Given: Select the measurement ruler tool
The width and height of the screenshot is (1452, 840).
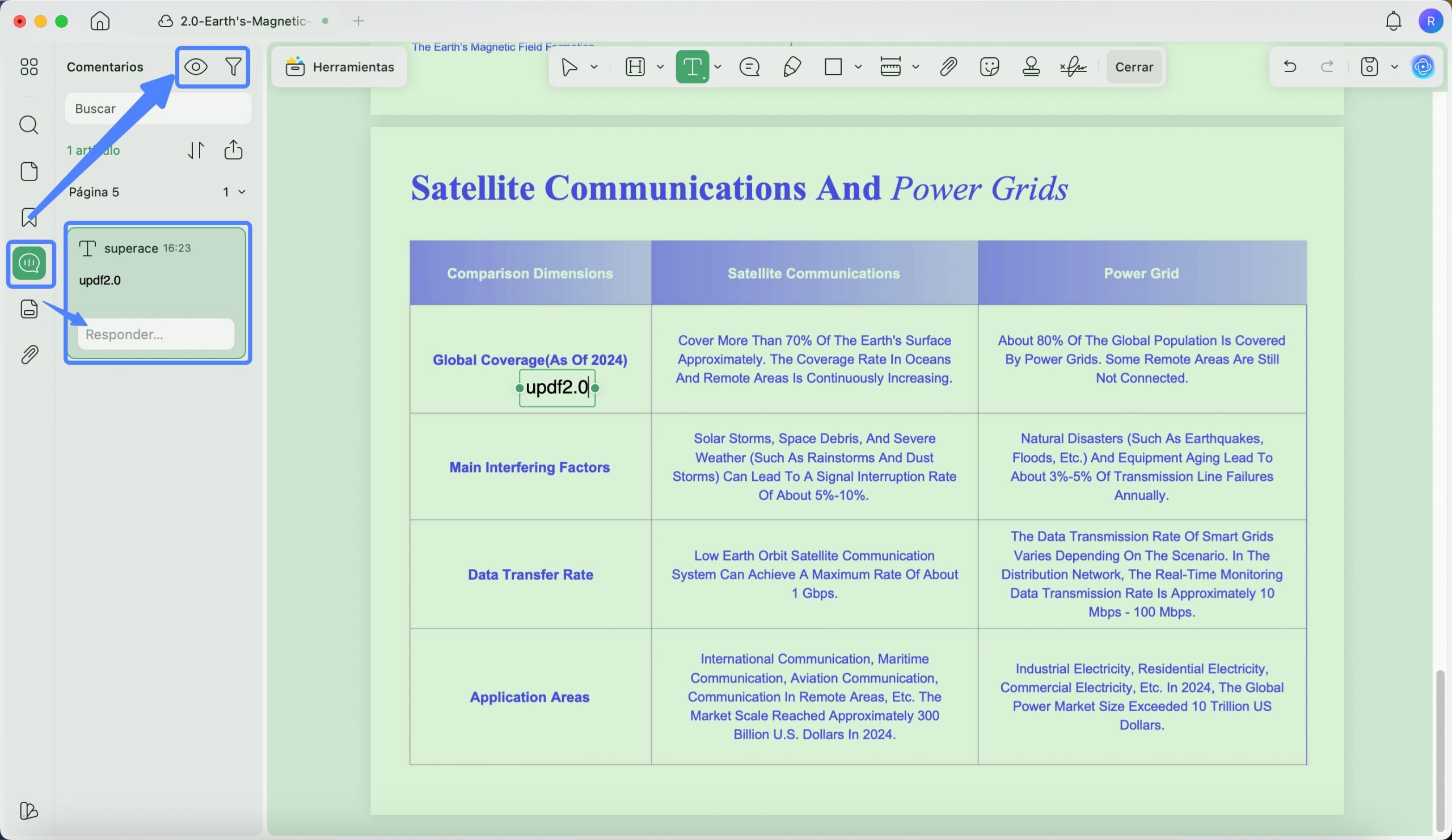Looking at the screenshot, I should click(890, 67).
